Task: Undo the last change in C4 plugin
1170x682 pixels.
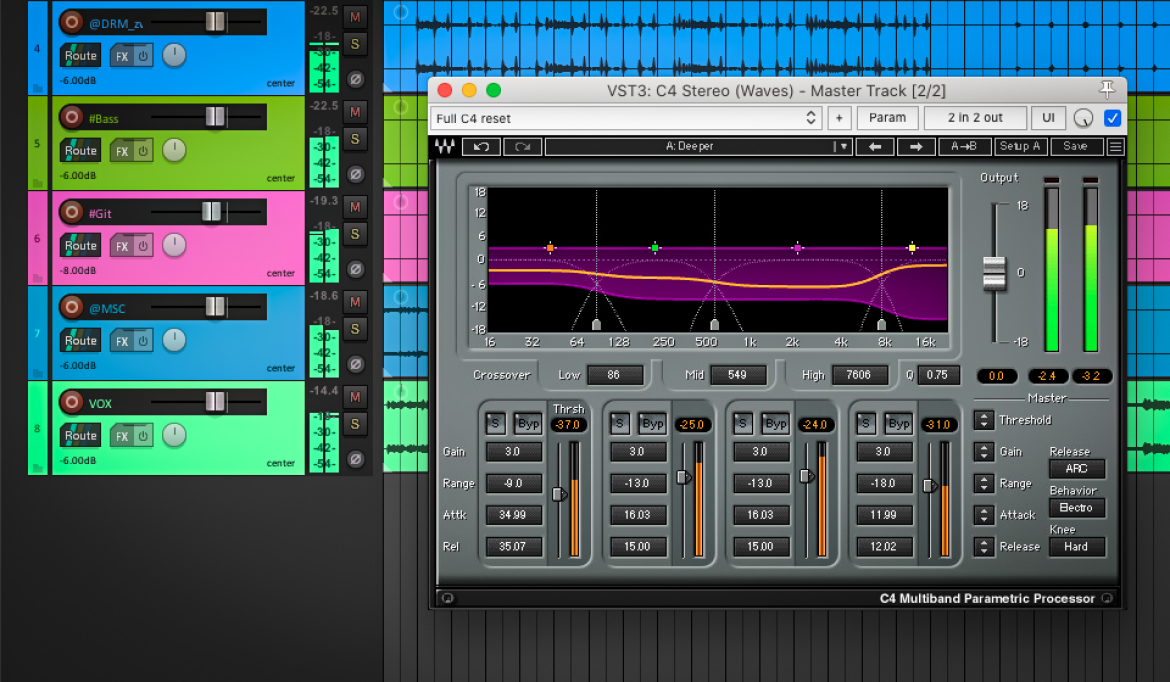Action: [481, 146]
